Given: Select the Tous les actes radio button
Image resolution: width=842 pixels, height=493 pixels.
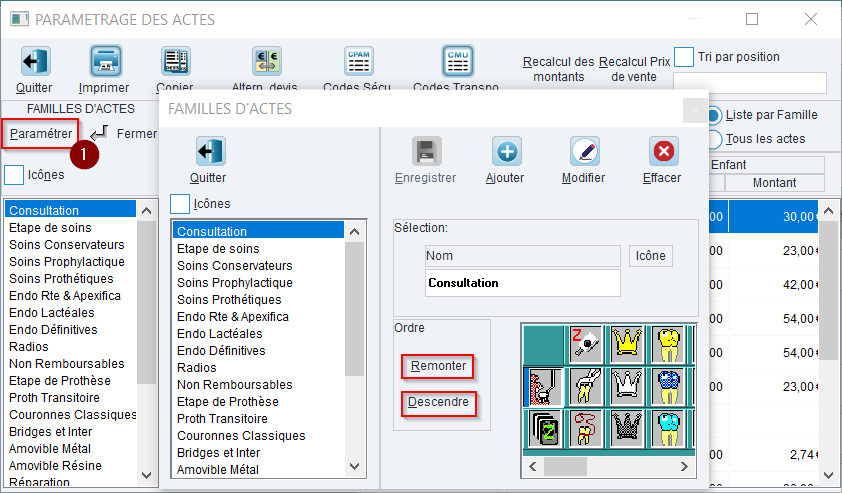Looking at the screenshot, I should point(714,139).
